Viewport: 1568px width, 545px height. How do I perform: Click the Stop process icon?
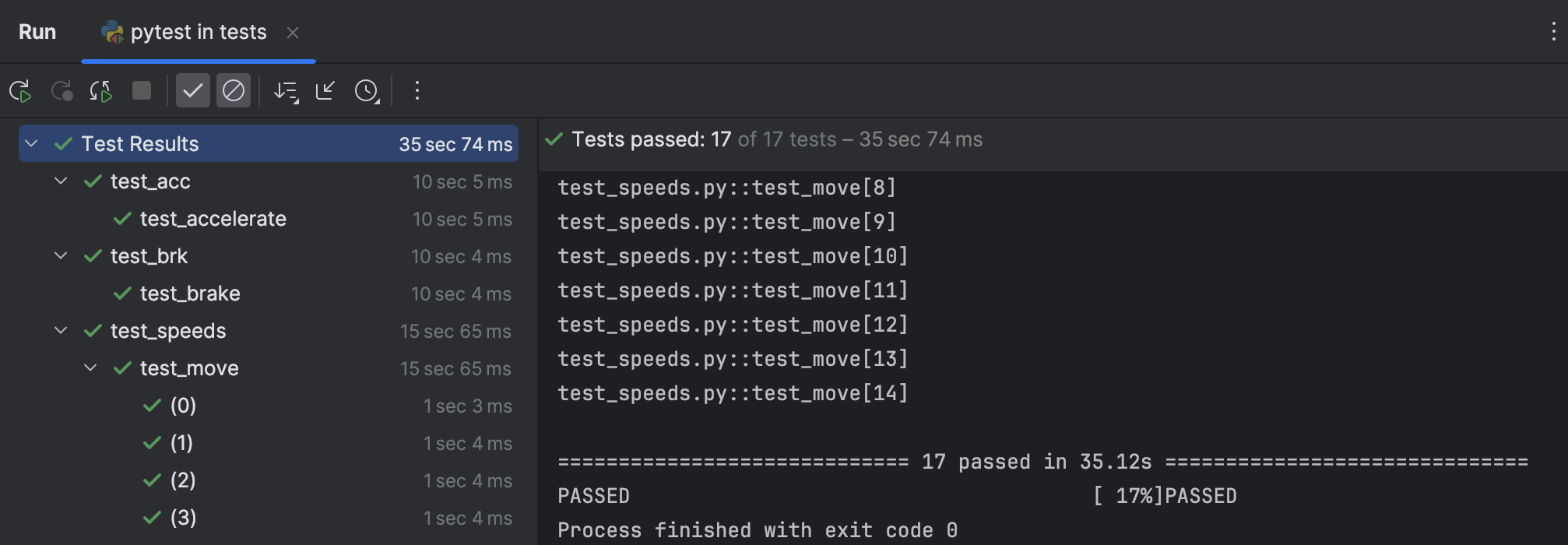[x=141, y=90]
